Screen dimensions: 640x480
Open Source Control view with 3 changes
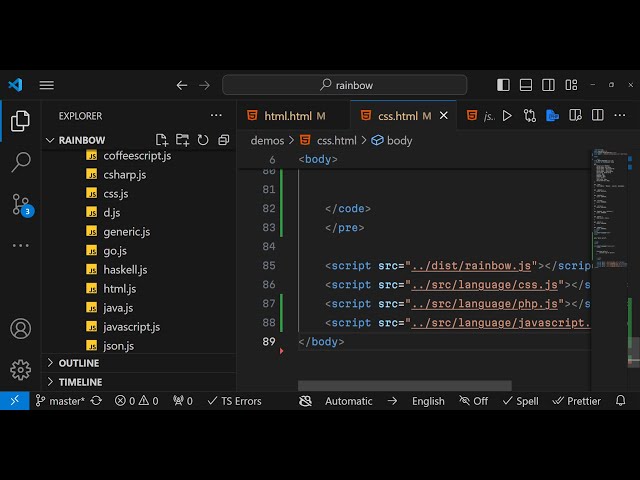(x=21, y=205)
